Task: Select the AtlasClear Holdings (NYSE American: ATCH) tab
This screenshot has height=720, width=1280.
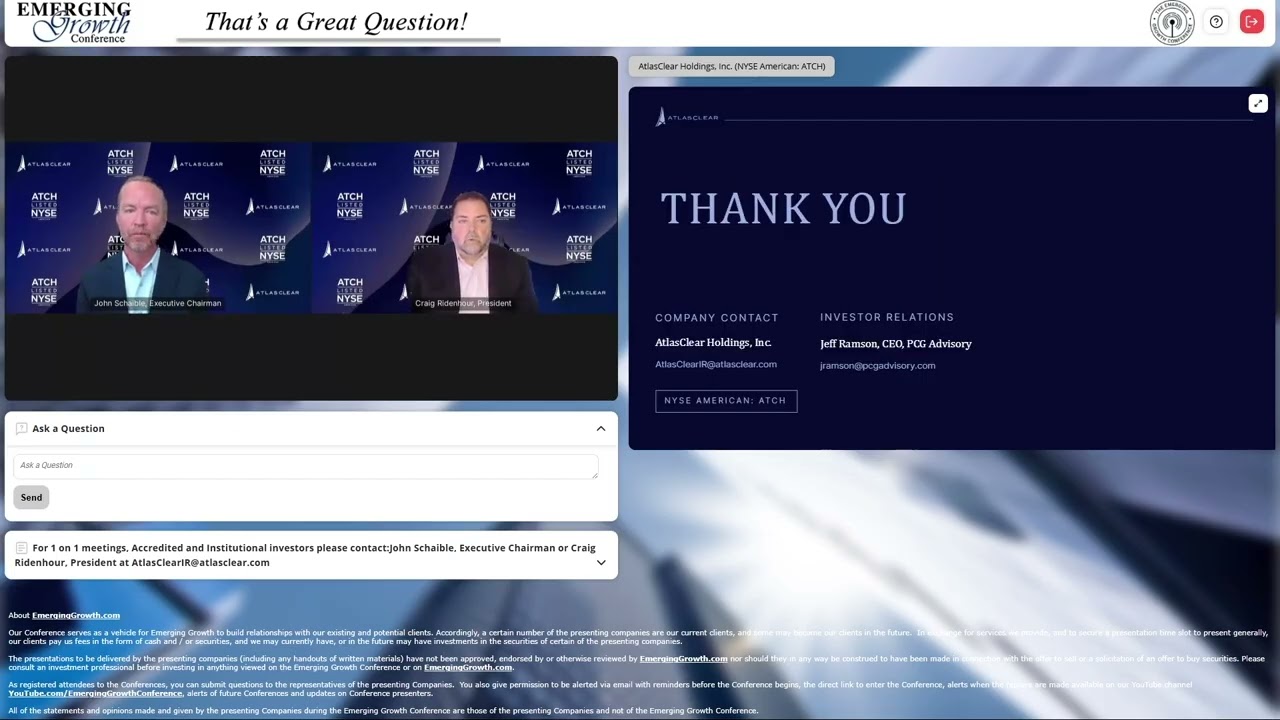Action: 732,67
